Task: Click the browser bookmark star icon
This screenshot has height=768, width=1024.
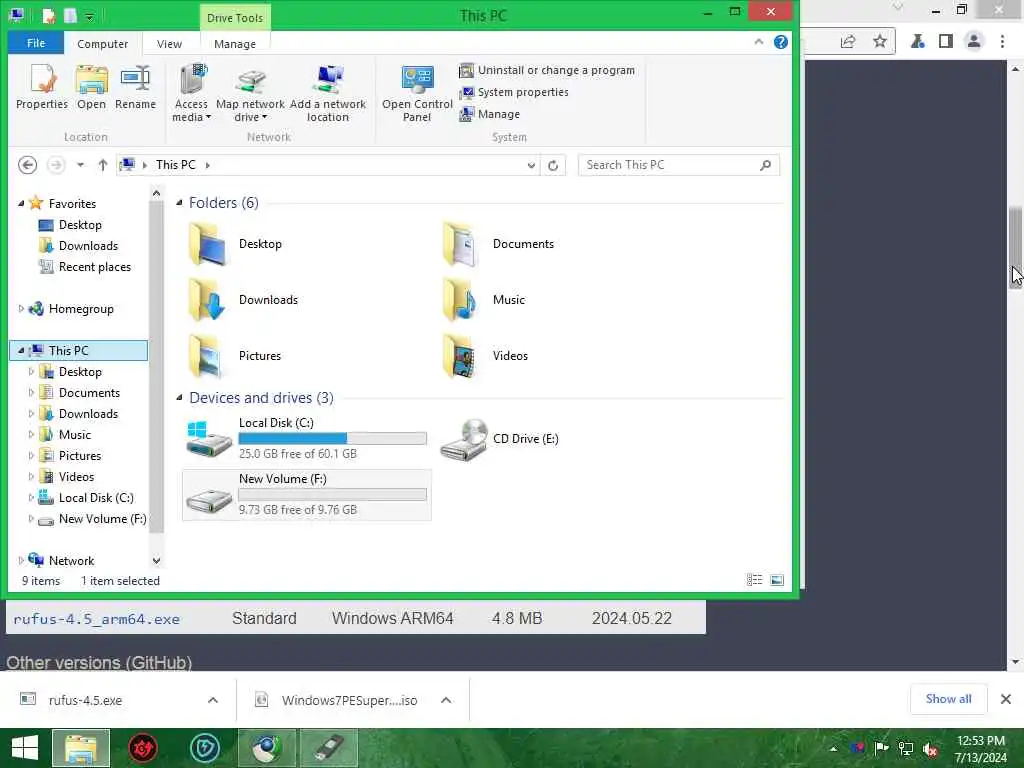Action: coord(880,41)
